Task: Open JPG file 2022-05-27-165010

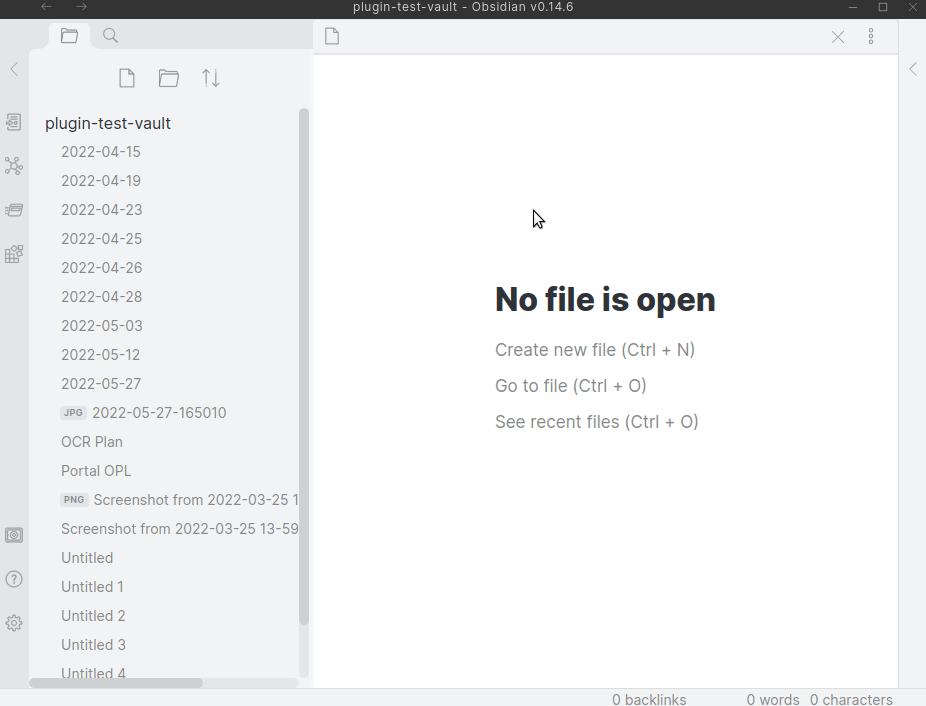Action: (143, 412)
